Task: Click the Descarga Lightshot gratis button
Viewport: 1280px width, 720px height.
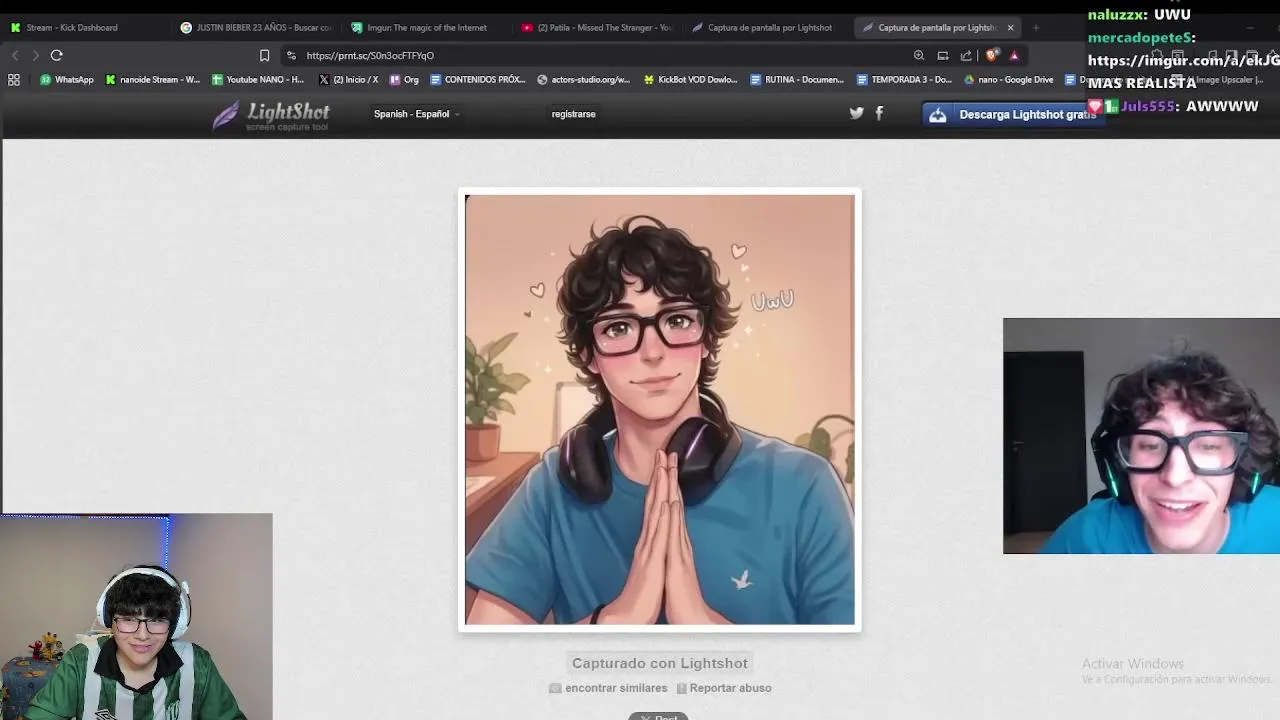Action: coord(1013,115)
